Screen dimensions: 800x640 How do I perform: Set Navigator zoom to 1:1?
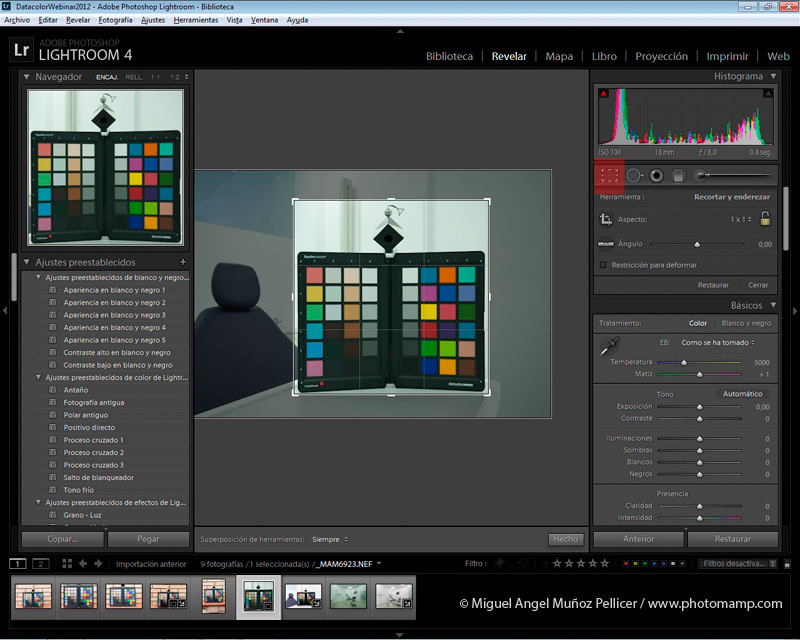click(x=155, y=77)
